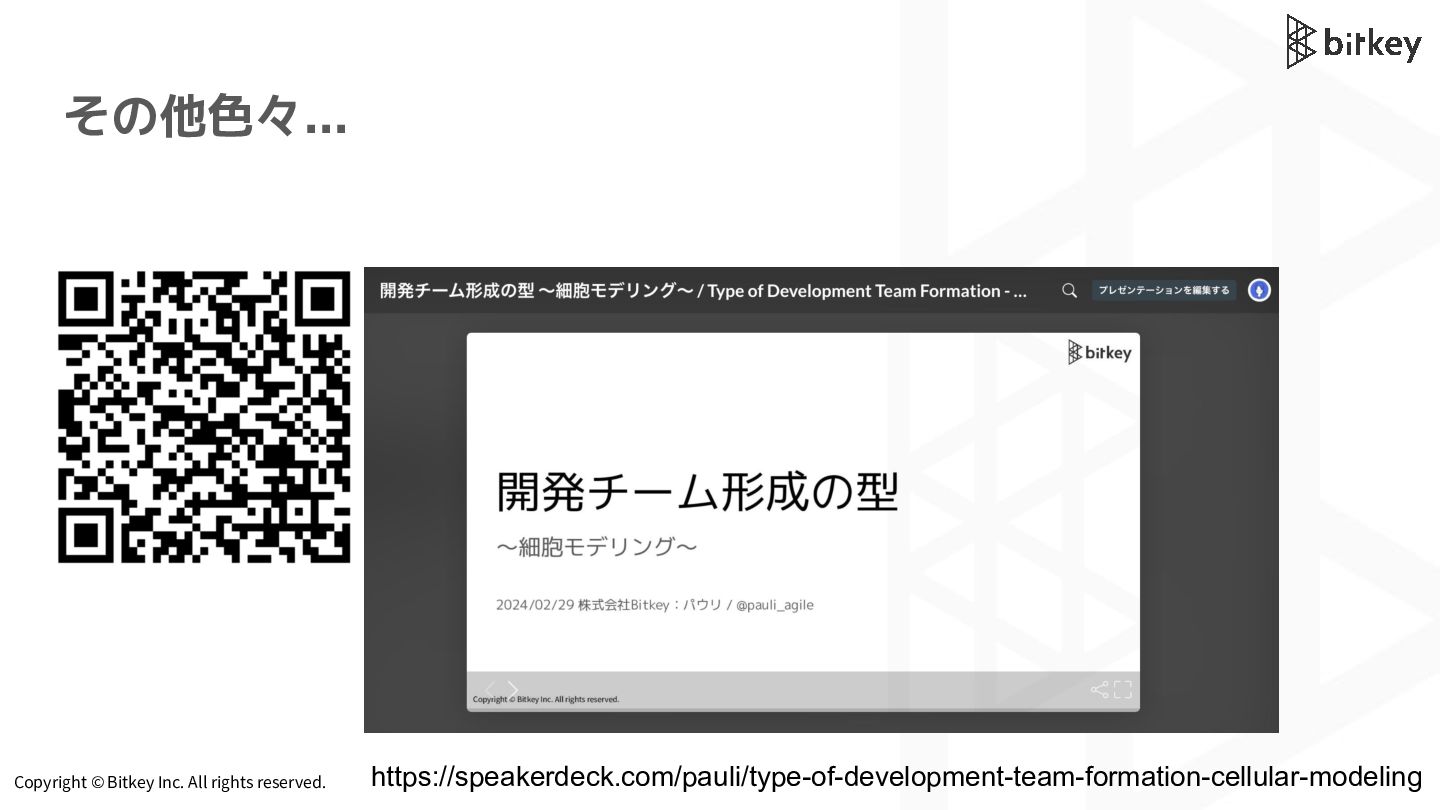Open the speakerdeck.com/pauli URL link
Image resolution: width=1440 pixels, height=810 pixels.
coord(896,776)
